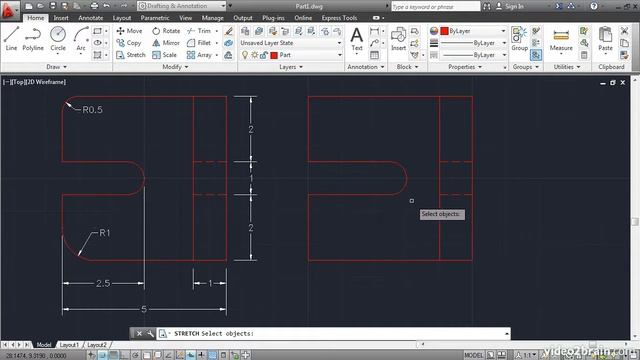Select the Mirror tool

pos(166,42)
